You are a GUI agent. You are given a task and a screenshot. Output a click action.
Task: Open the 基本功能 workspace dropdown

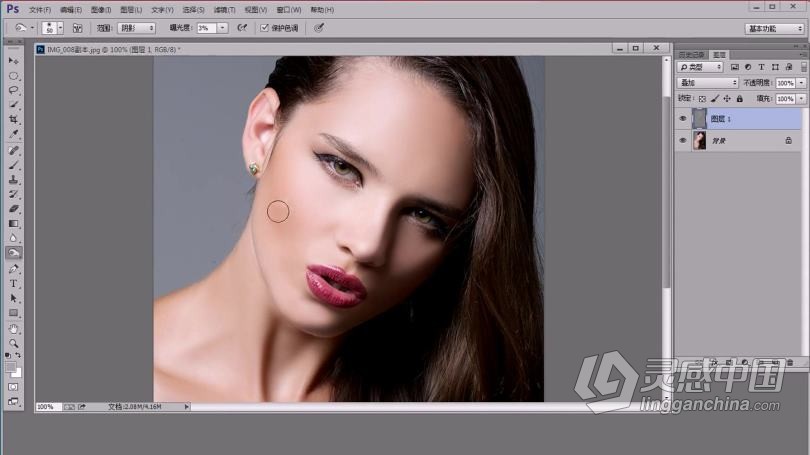point(774,29)
